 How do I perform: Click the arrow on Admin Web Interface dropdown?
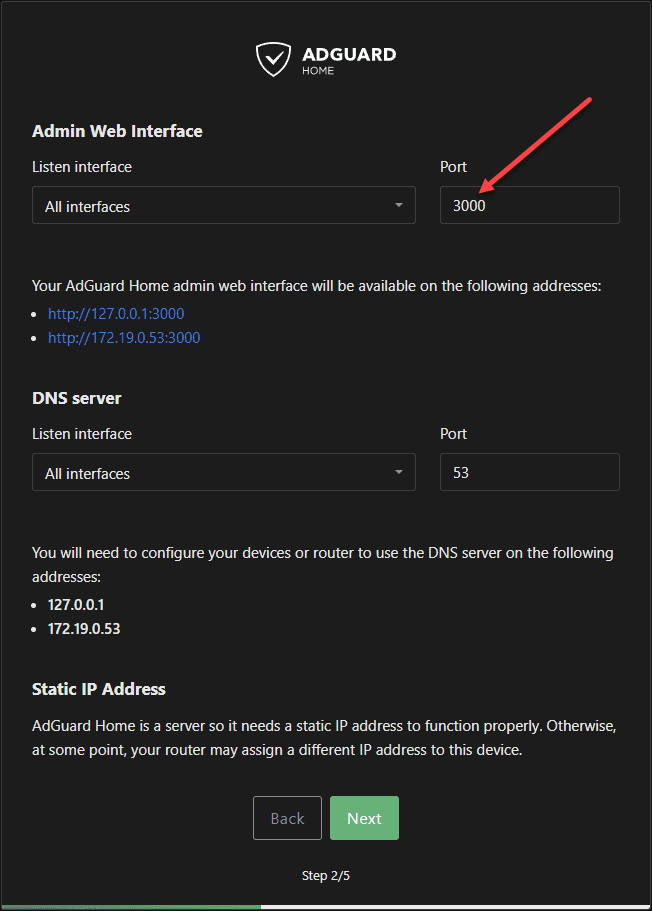click(398, 205)
